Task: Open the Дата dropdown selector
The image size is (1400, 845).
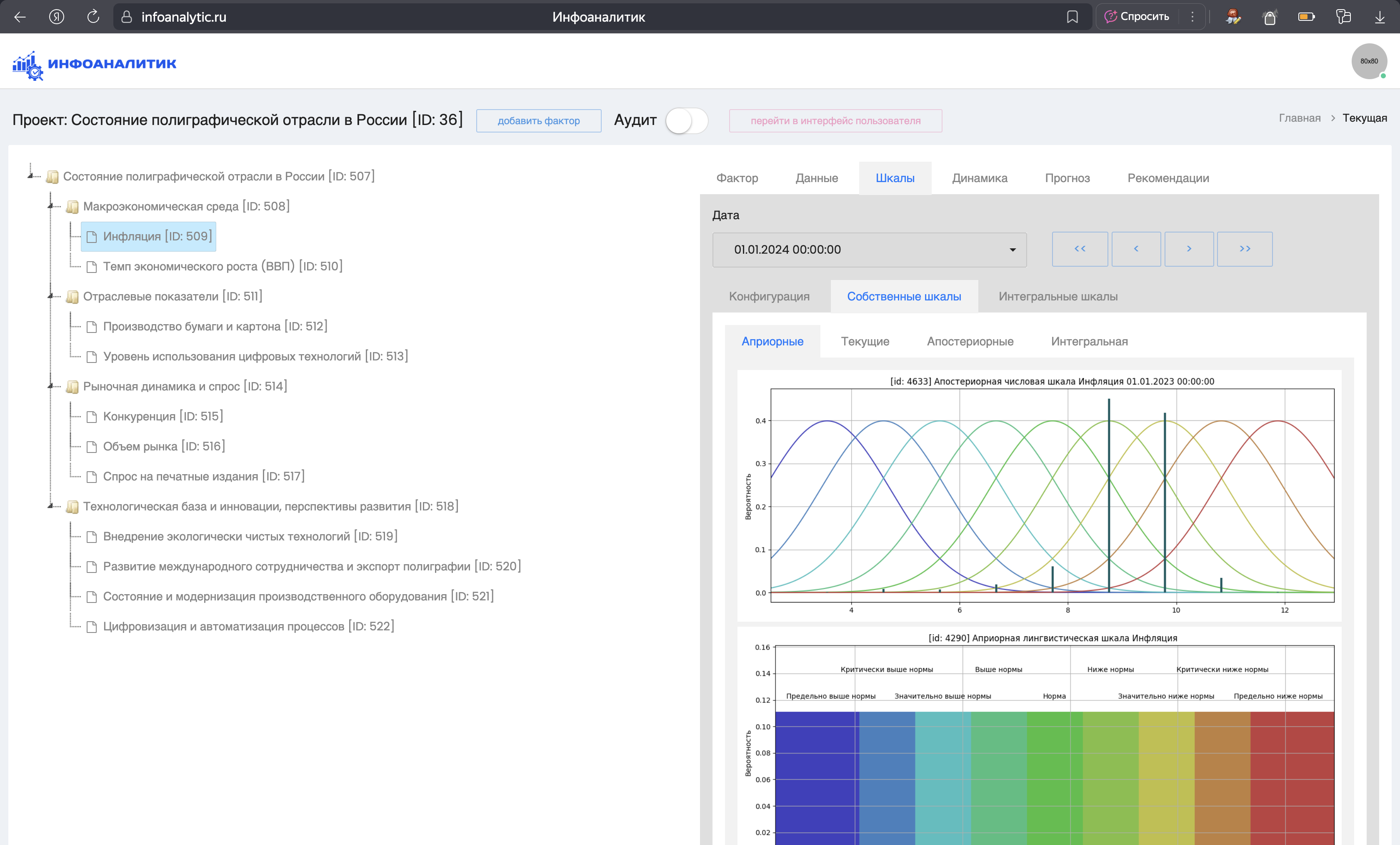Action: [x=869, y=250]
